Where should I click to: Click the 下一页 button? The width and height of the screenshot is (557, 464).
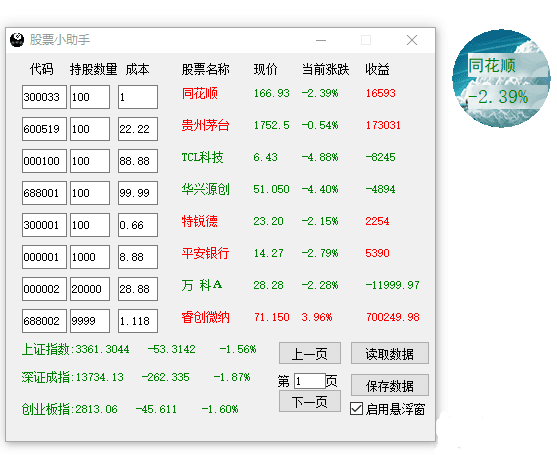(310, 401)
